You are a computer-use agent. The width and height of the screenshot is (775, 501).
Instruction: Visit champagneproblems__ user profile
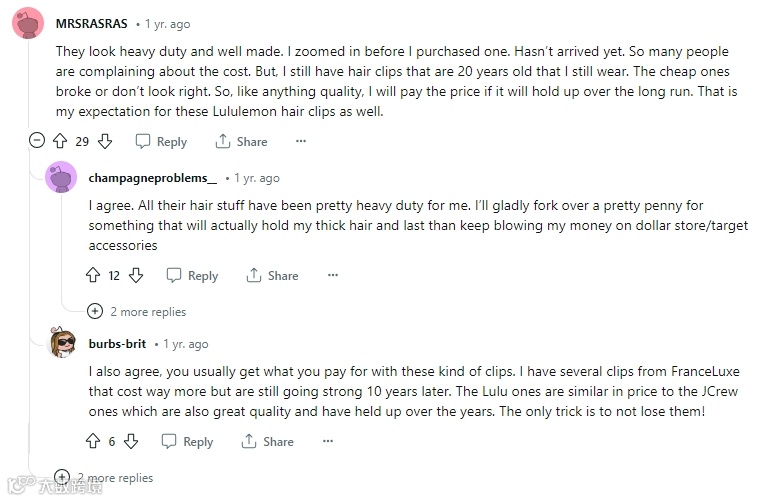coord(152,178)
